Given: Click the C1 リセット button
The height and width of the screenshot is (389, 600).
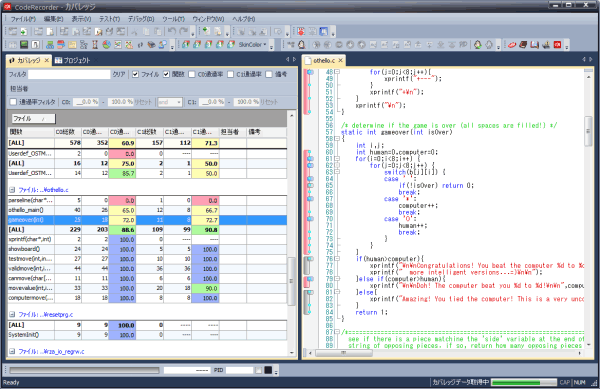Looking at the screenshot, I should tap(268, 102).
